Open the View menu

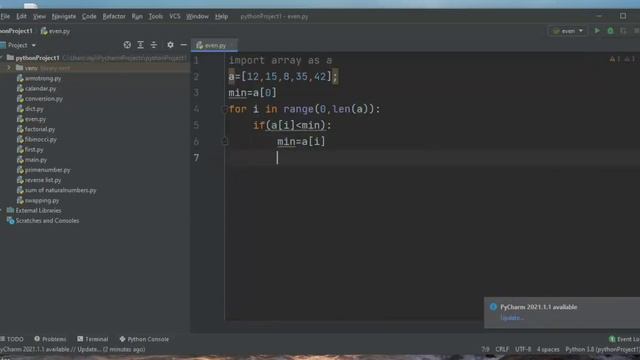pyautogui.click(x=39, y=17)
